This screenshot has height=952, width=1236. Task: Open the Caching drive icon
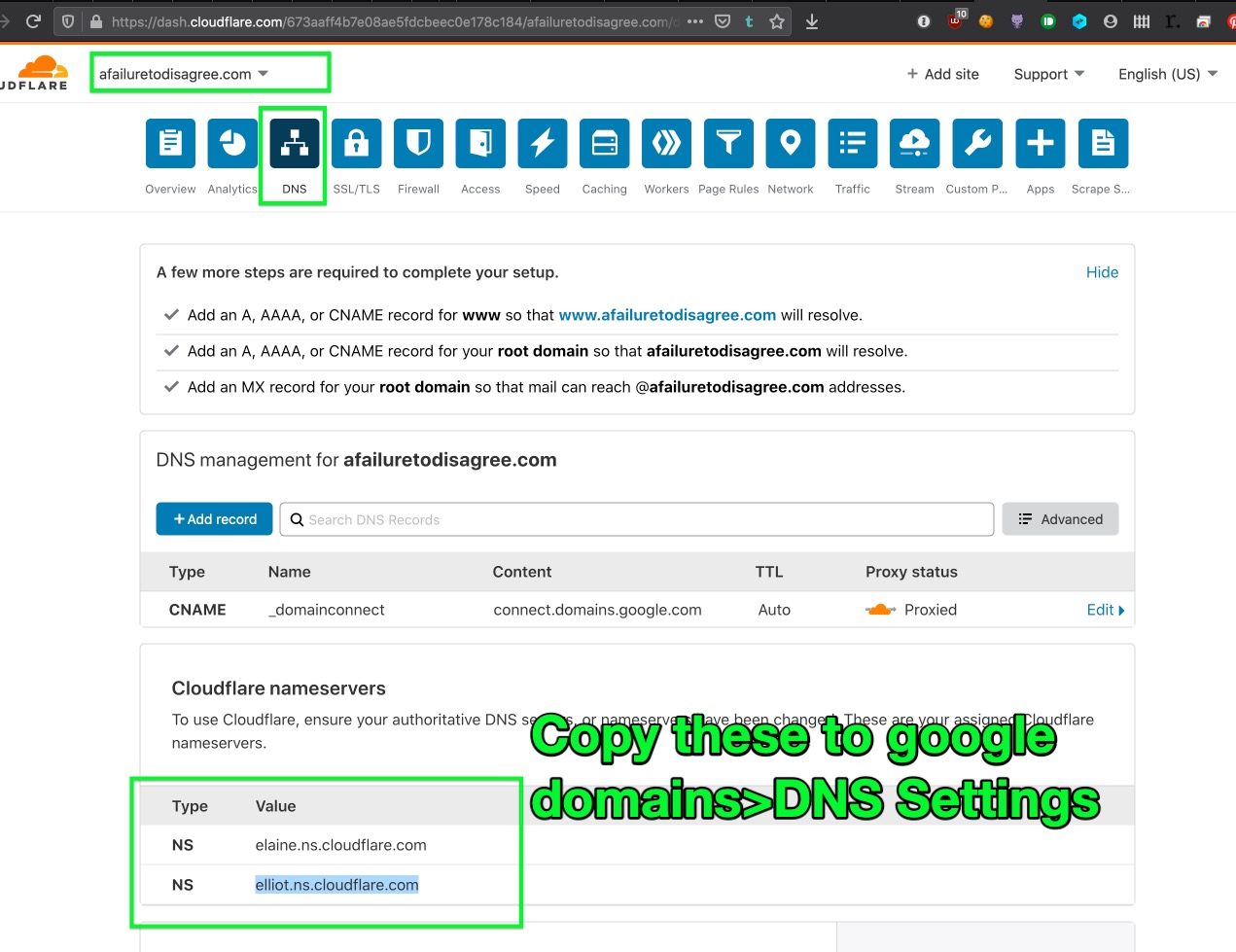coord(605,144)
